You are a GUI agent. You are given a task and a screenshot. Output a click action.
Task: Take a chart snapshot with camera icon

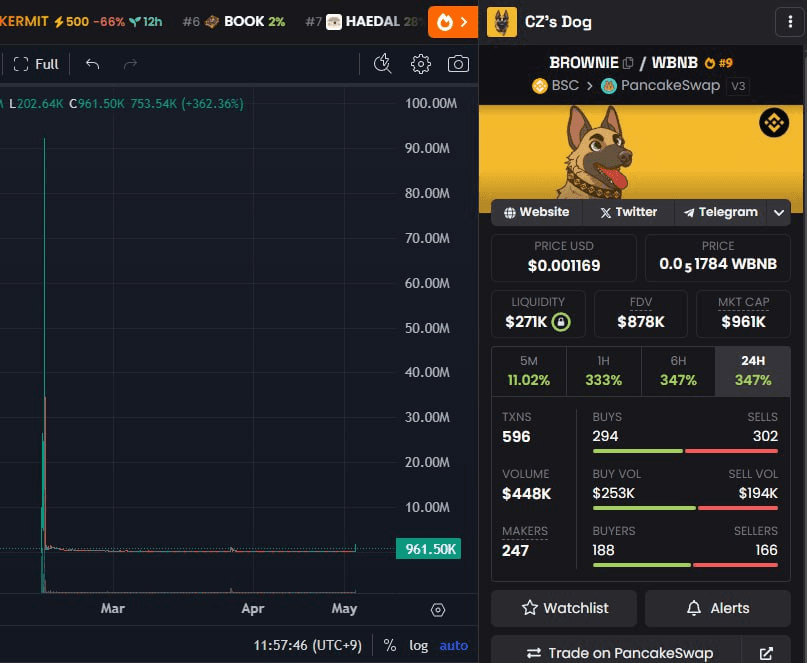pos(458,64)
